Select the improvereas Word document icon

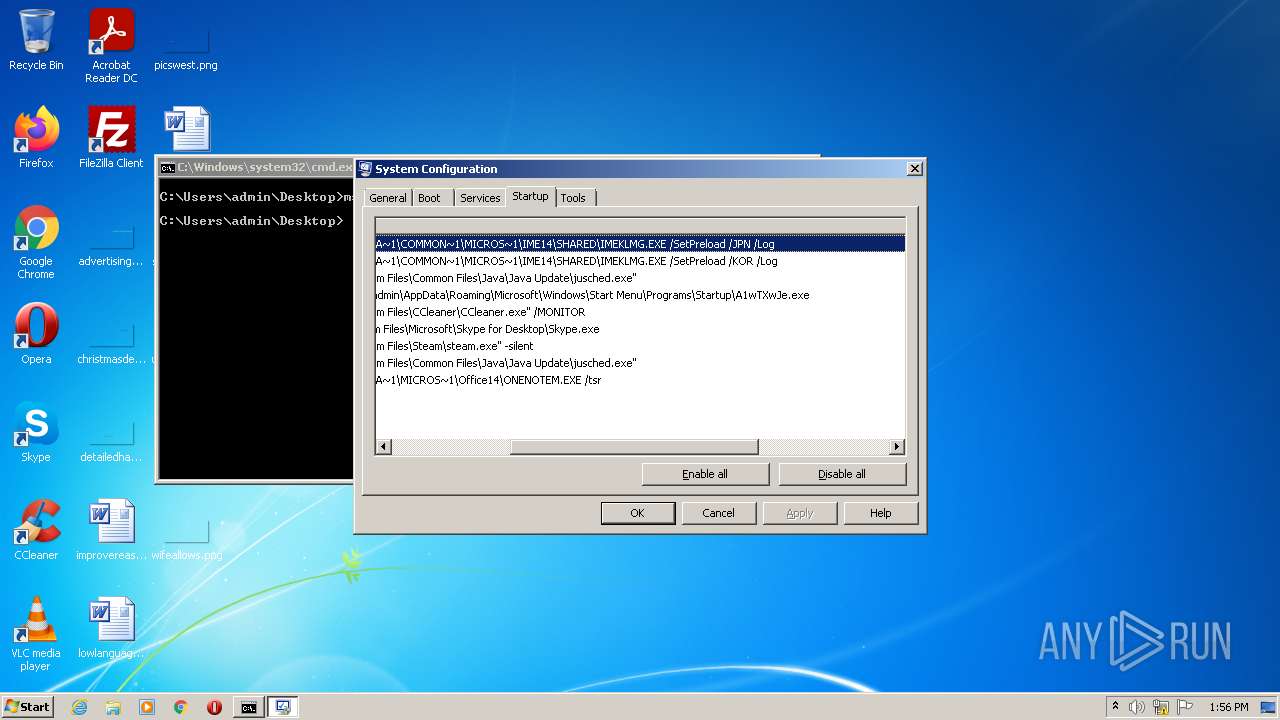tap(111, 530)
